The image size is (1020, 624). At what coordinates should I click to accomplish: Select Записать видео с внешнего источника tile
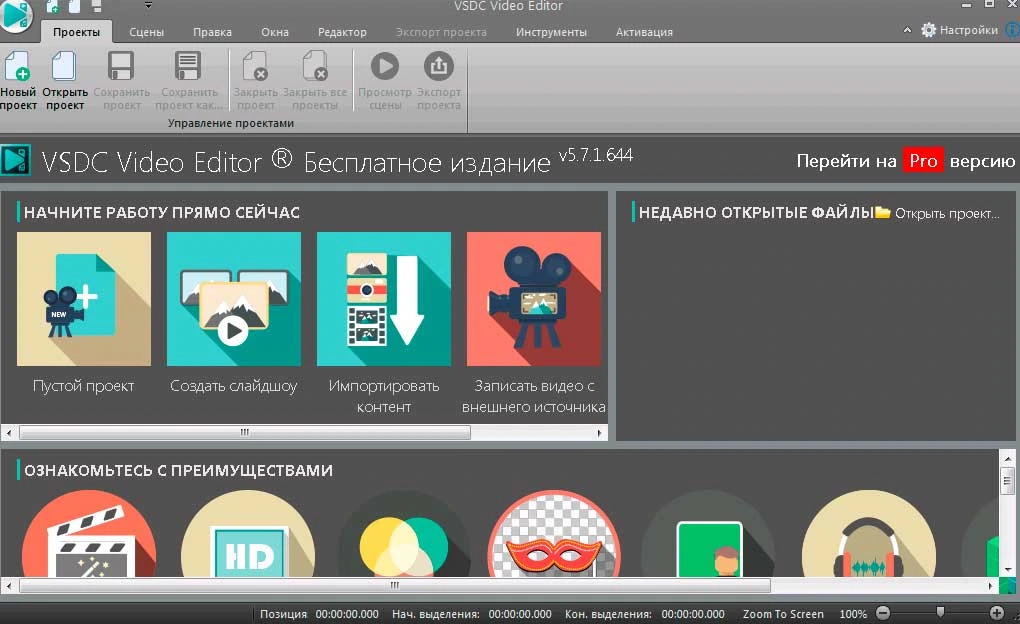tap(533, 323)
